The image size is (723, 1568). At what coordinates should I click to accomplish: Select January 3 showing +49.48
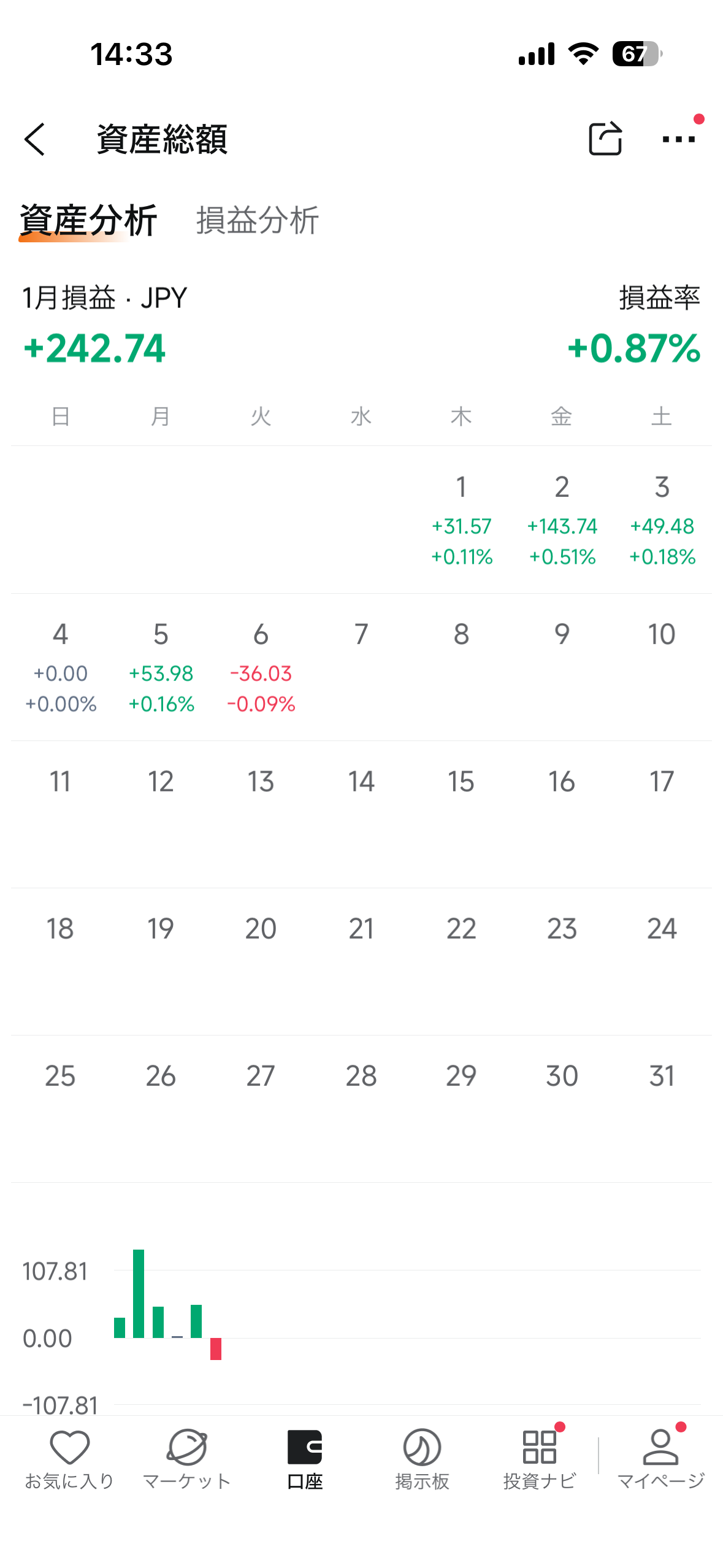pyautogui.click(x=662, y=520)
